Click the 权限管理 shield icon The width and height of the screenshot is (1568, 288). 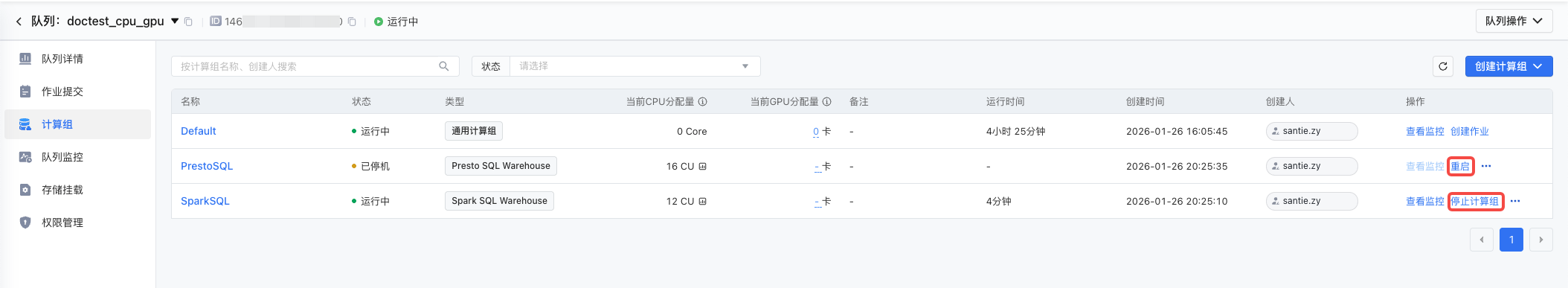point(25,223)
